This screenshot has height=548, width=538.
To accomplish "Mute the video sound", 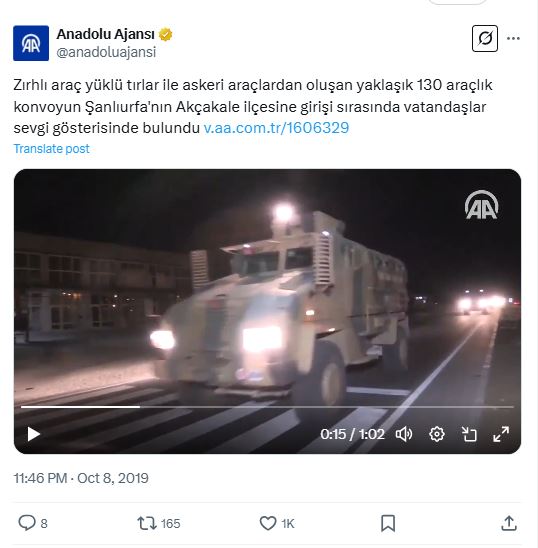I will point(404,434).
